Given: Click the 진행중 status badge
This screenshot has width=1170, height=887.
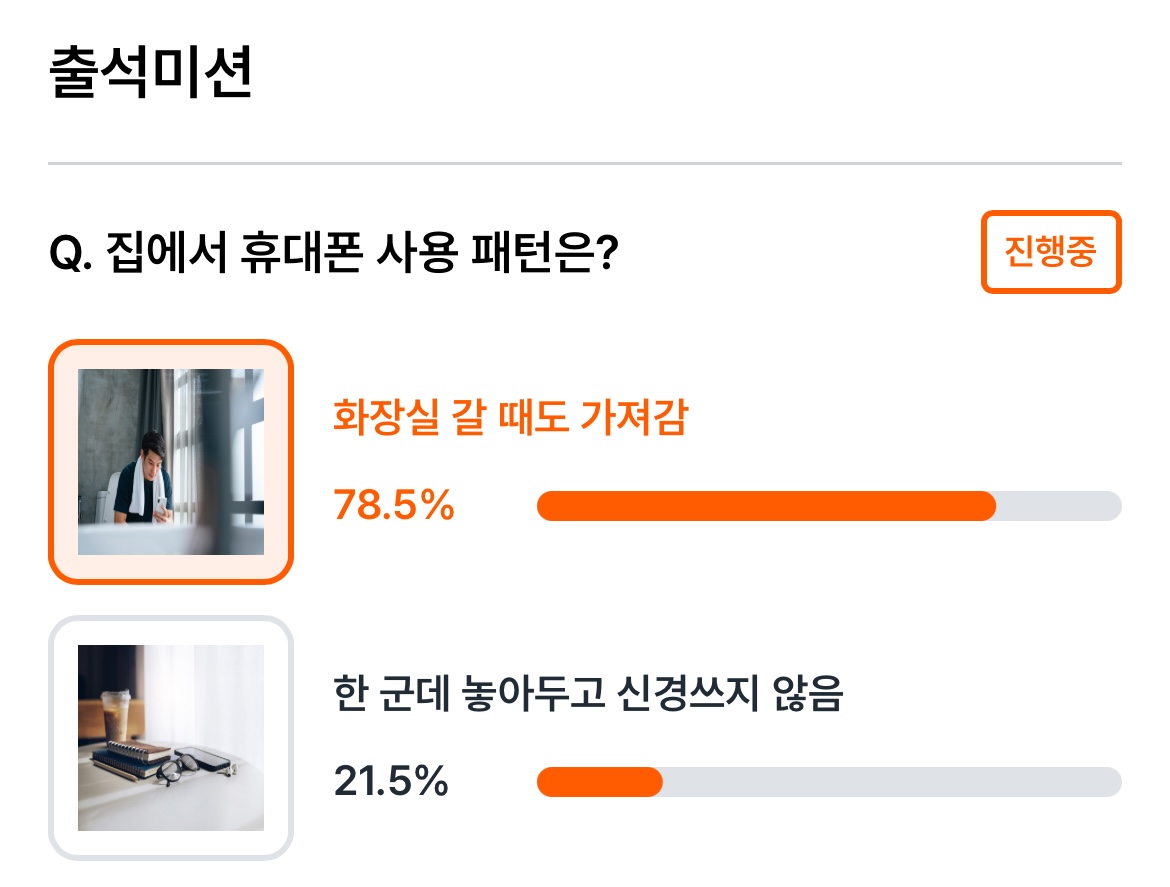Looking at the screenshot, I should (1051, 251).
